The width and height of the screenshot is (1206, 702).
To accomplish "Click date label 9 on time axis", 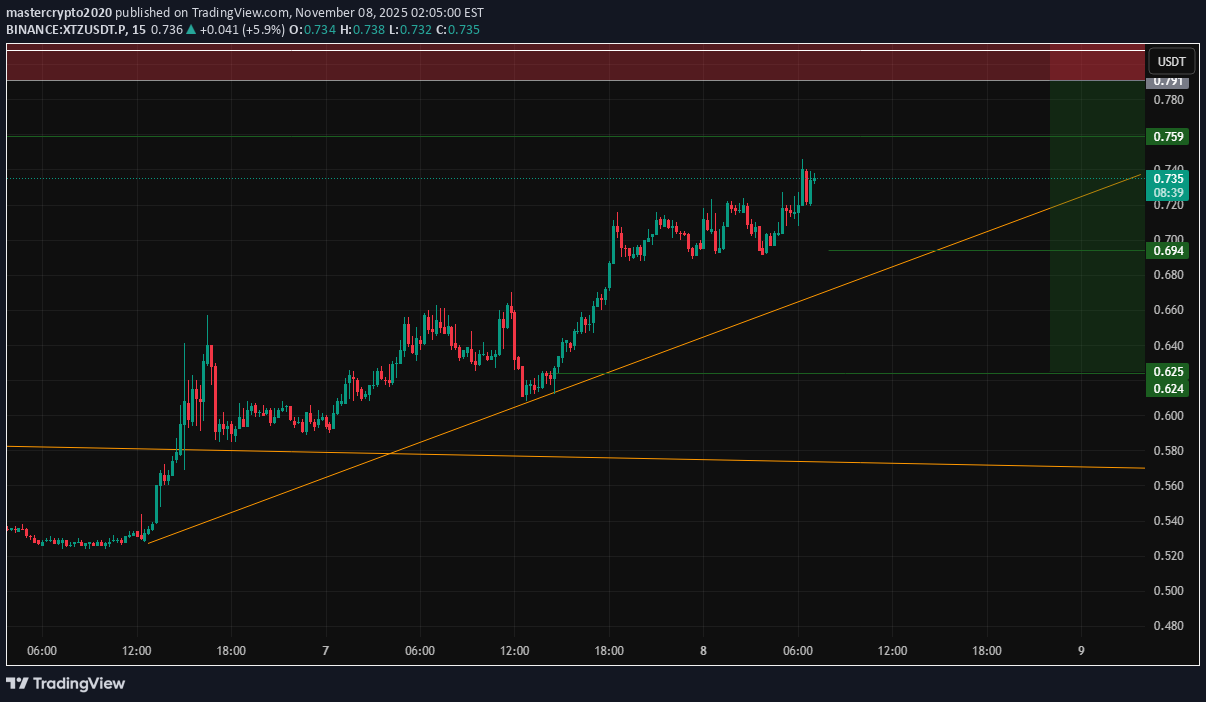I will click(x=1081, y=650).
